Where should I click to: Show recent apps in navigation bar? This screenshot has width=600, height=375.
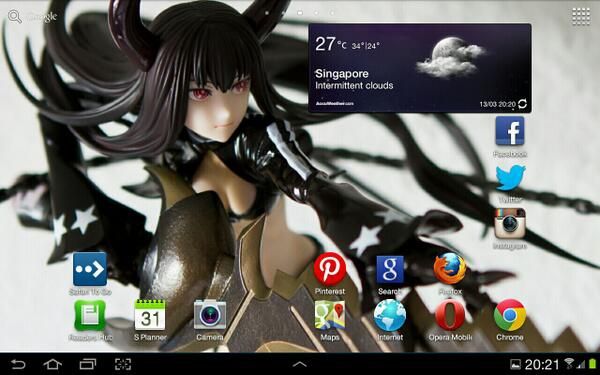coord(88,364)
